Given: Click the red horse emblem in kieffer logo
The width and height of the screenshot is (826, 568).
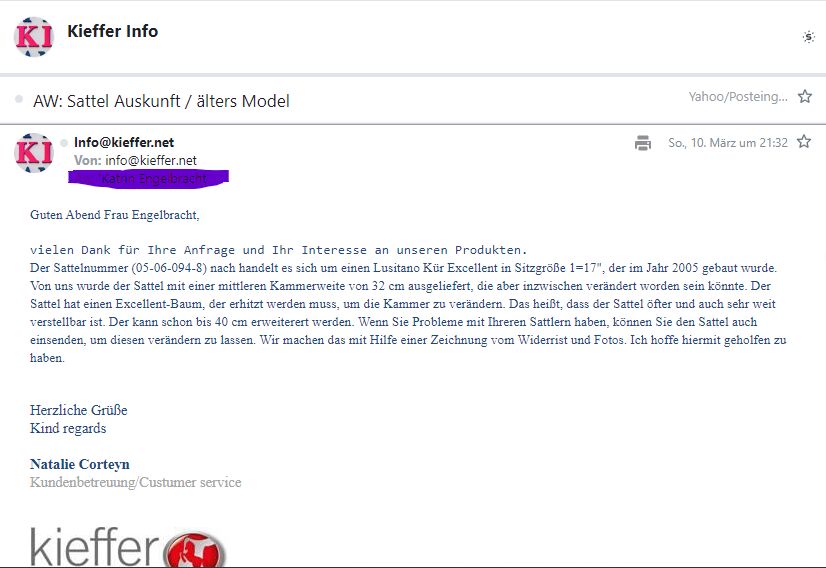Looking at the screenshot, I should coord(197,551).
